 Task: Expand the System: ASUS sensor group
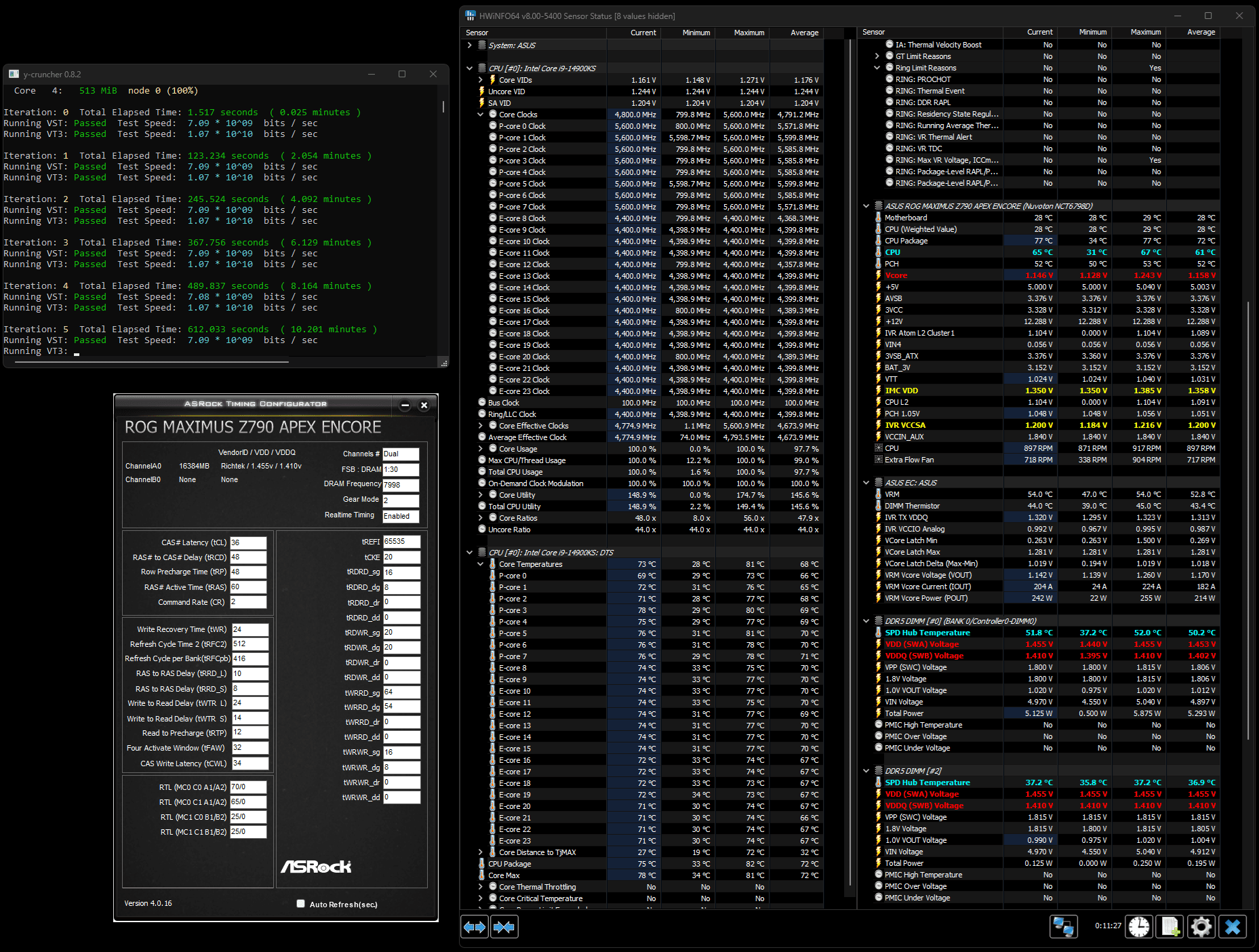click(x=469, y=45)
